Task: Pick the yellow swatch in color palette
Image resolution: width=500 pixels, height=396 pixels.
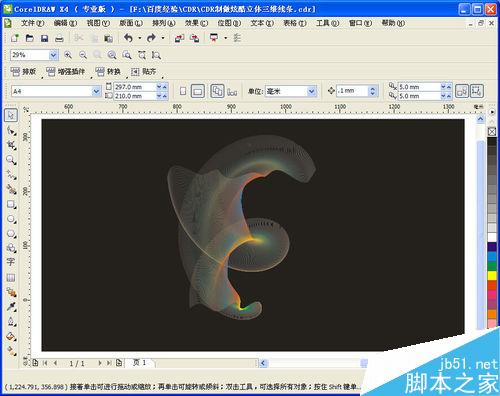Action: (x=492, y=275)
